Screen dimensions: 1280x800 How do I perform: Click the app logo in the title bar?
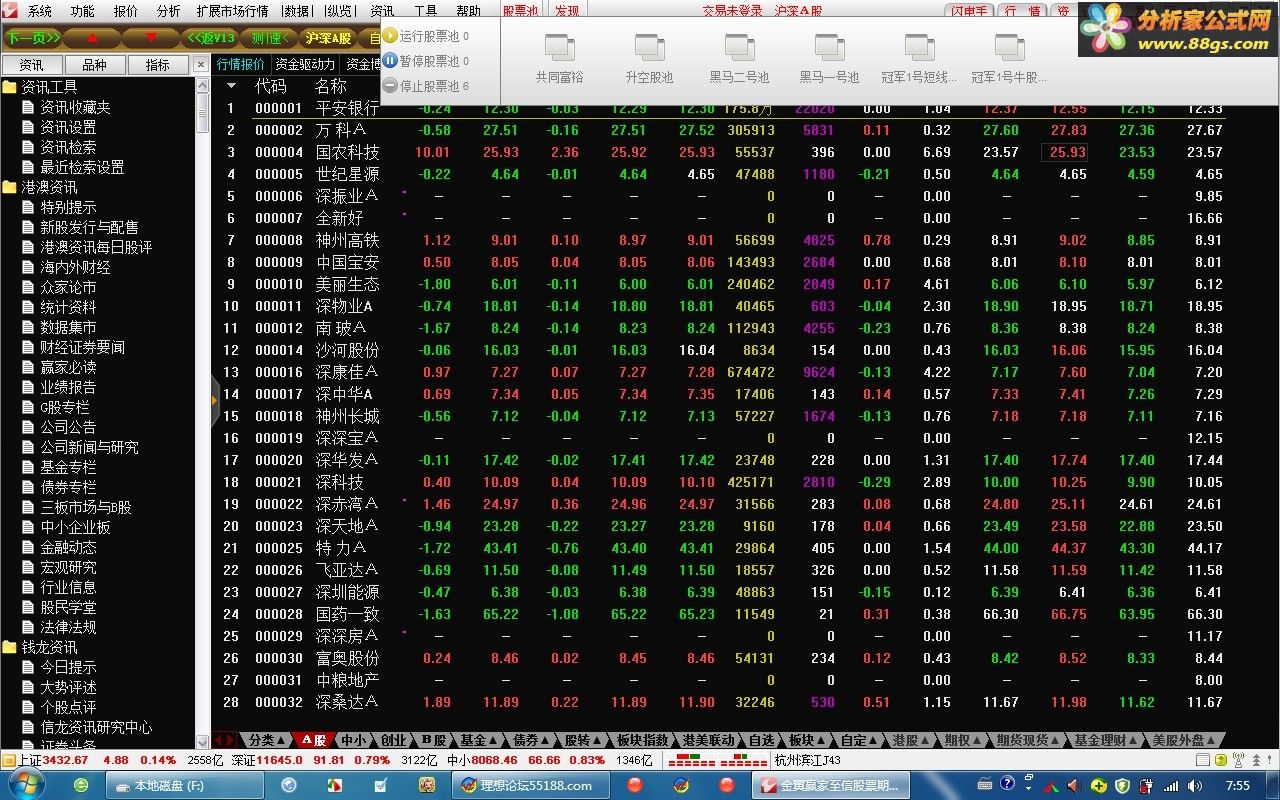tap(12, 11)
